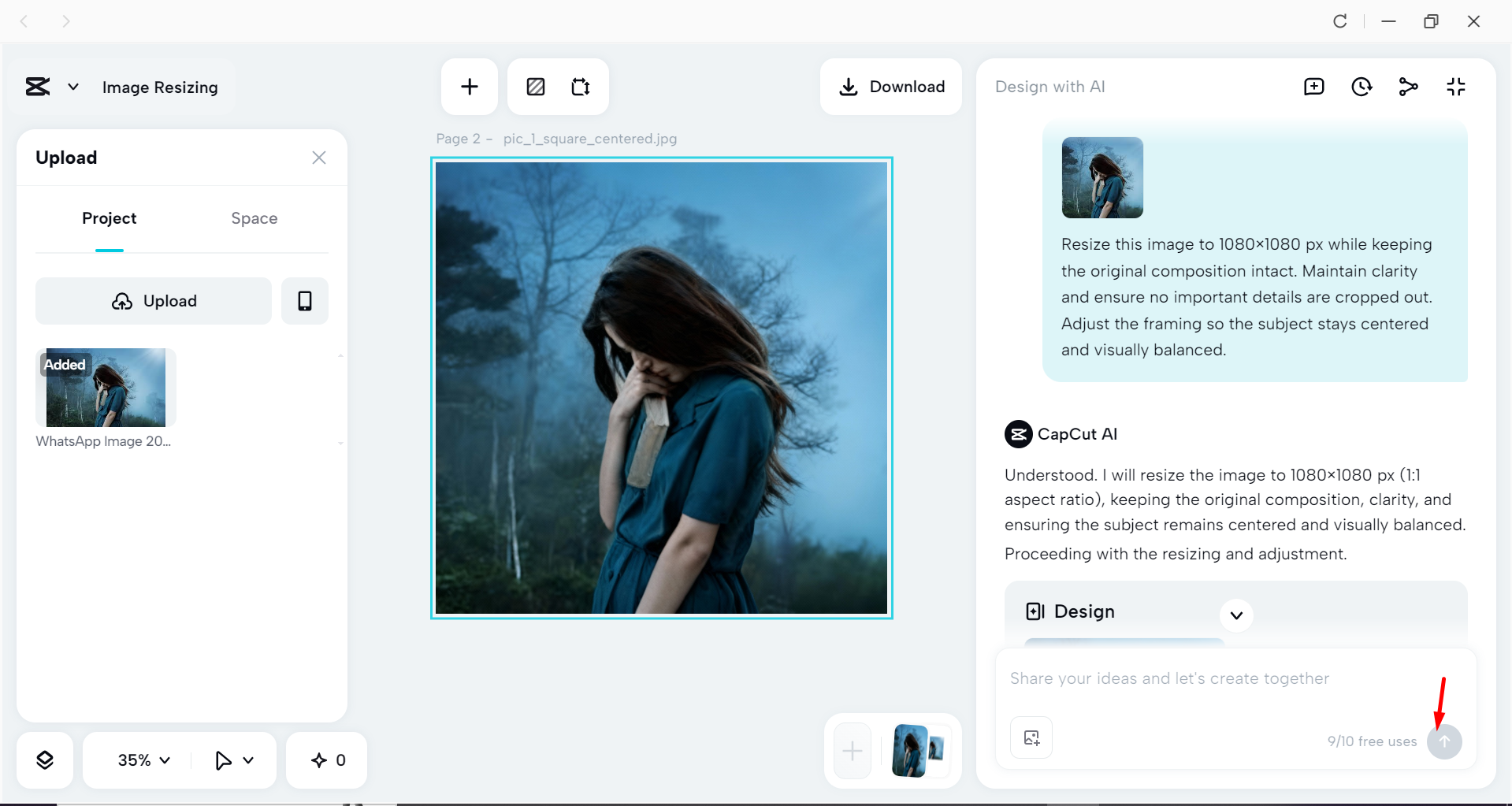Select the background fill tool above canvas

535,87
